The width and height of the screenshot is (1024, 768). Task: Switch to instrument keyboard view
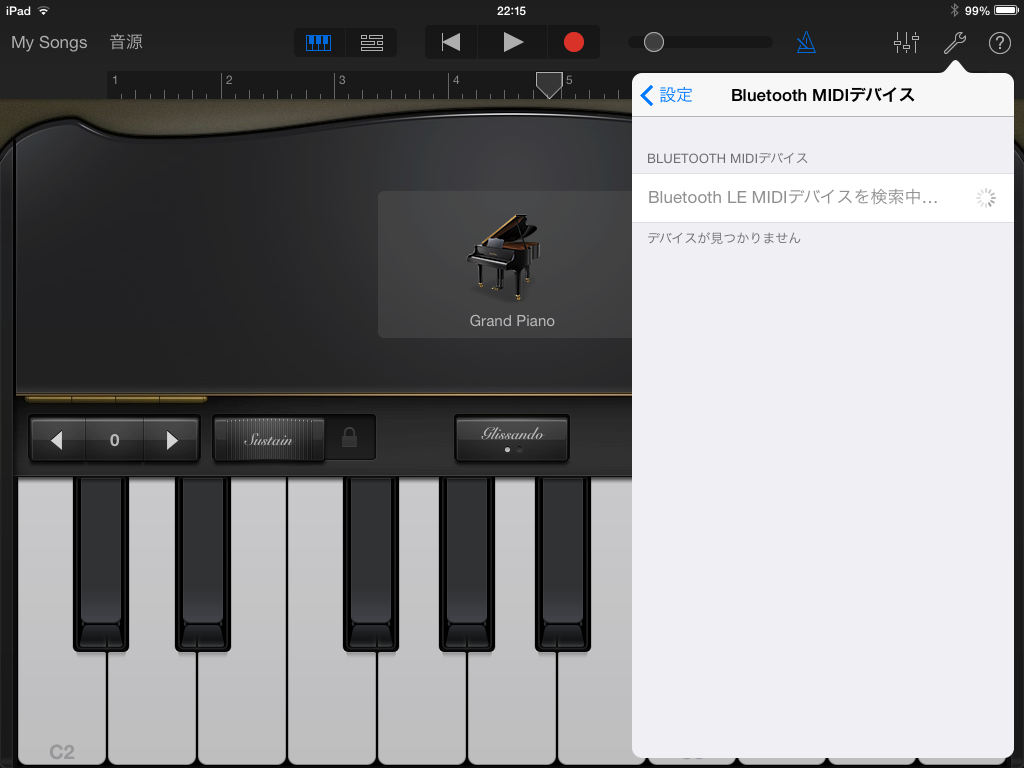click(x=319, y=43)
